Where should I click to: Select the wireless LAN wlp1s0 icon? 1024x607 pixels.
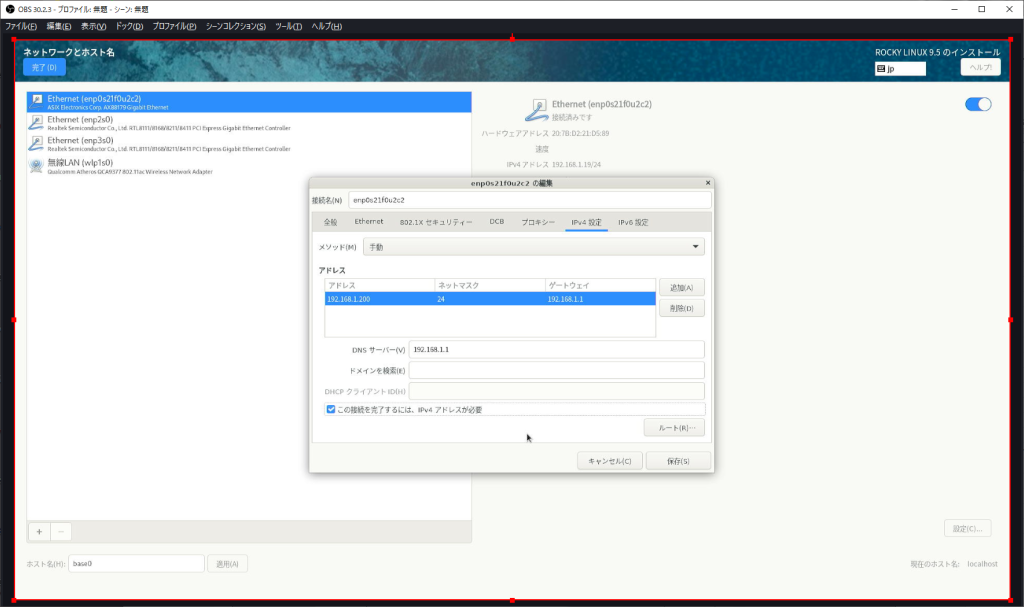pyautogui.click(x=36, y=165)
